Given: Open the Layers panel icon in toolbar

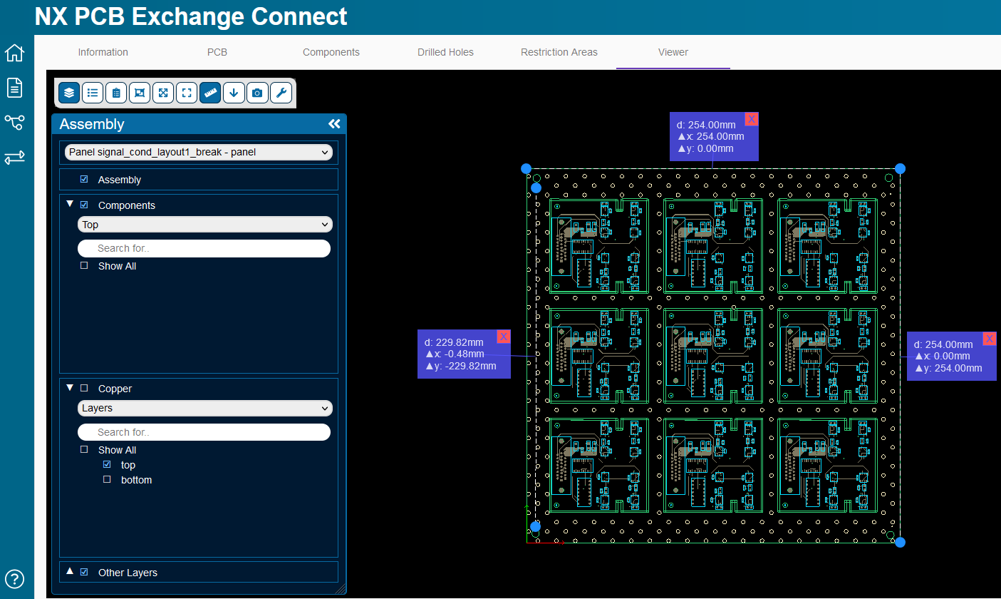Looking at the screenshot, I should [x=68, y=92].
